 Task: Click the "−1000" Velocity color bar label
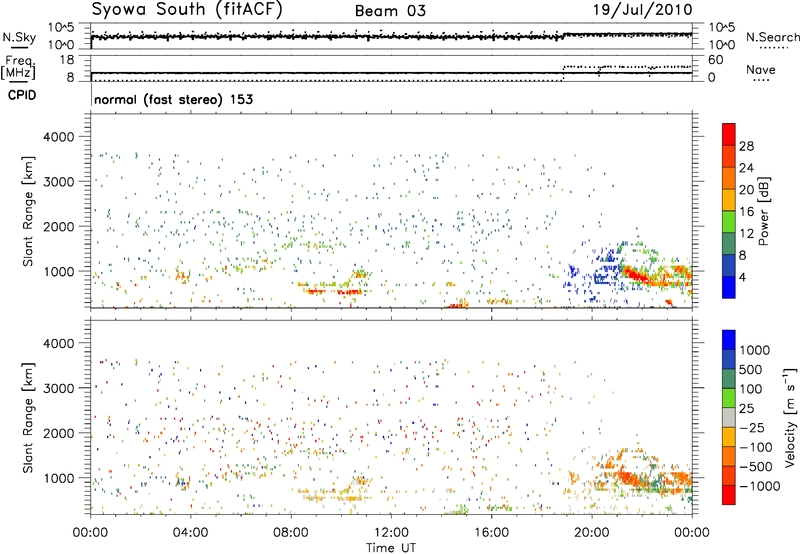760,486
